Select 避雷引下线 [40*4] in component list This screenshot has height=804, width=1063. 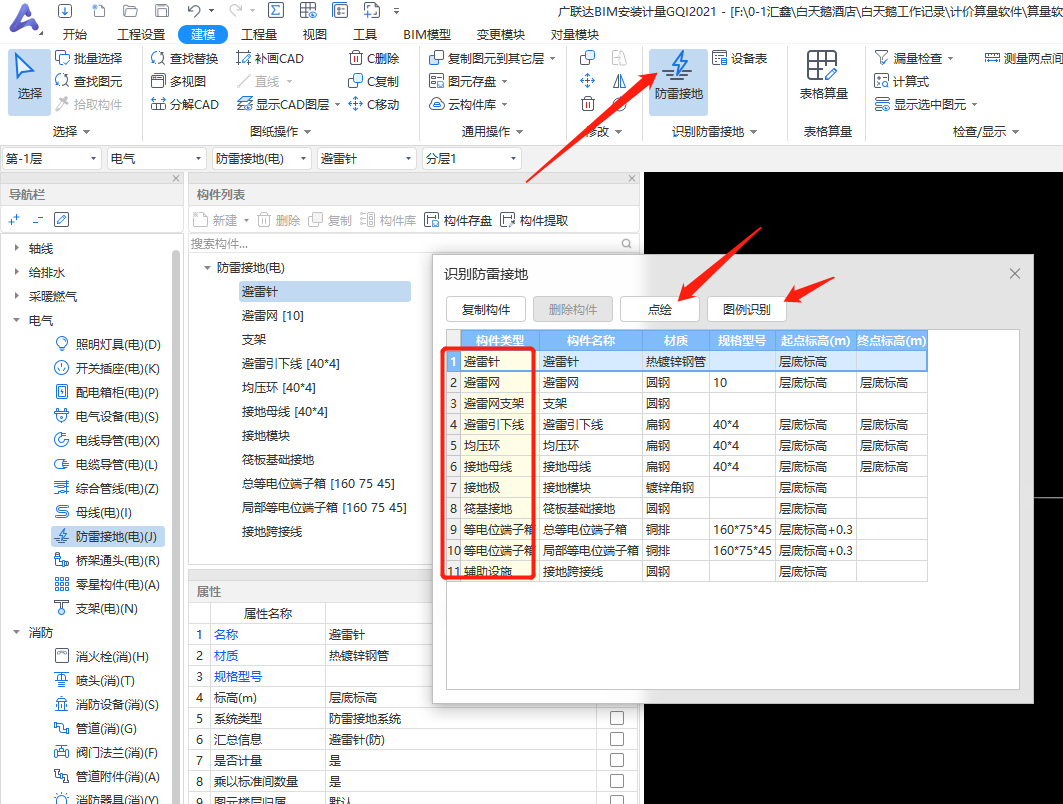tap(290, 363)
